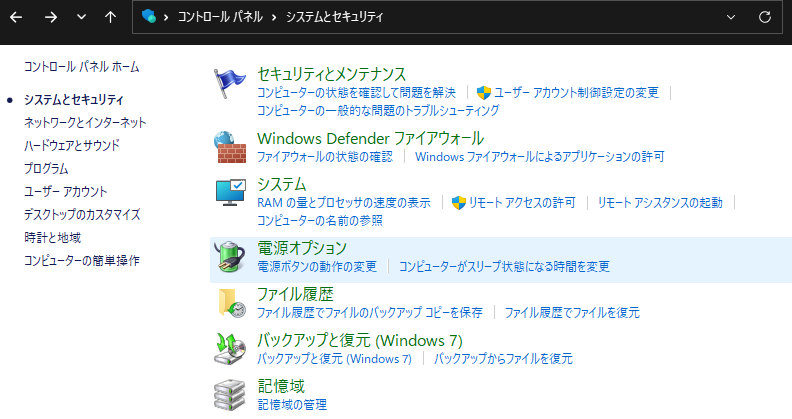Click shield icon beside リモート アクセスの許可

(x=459, y=203)
